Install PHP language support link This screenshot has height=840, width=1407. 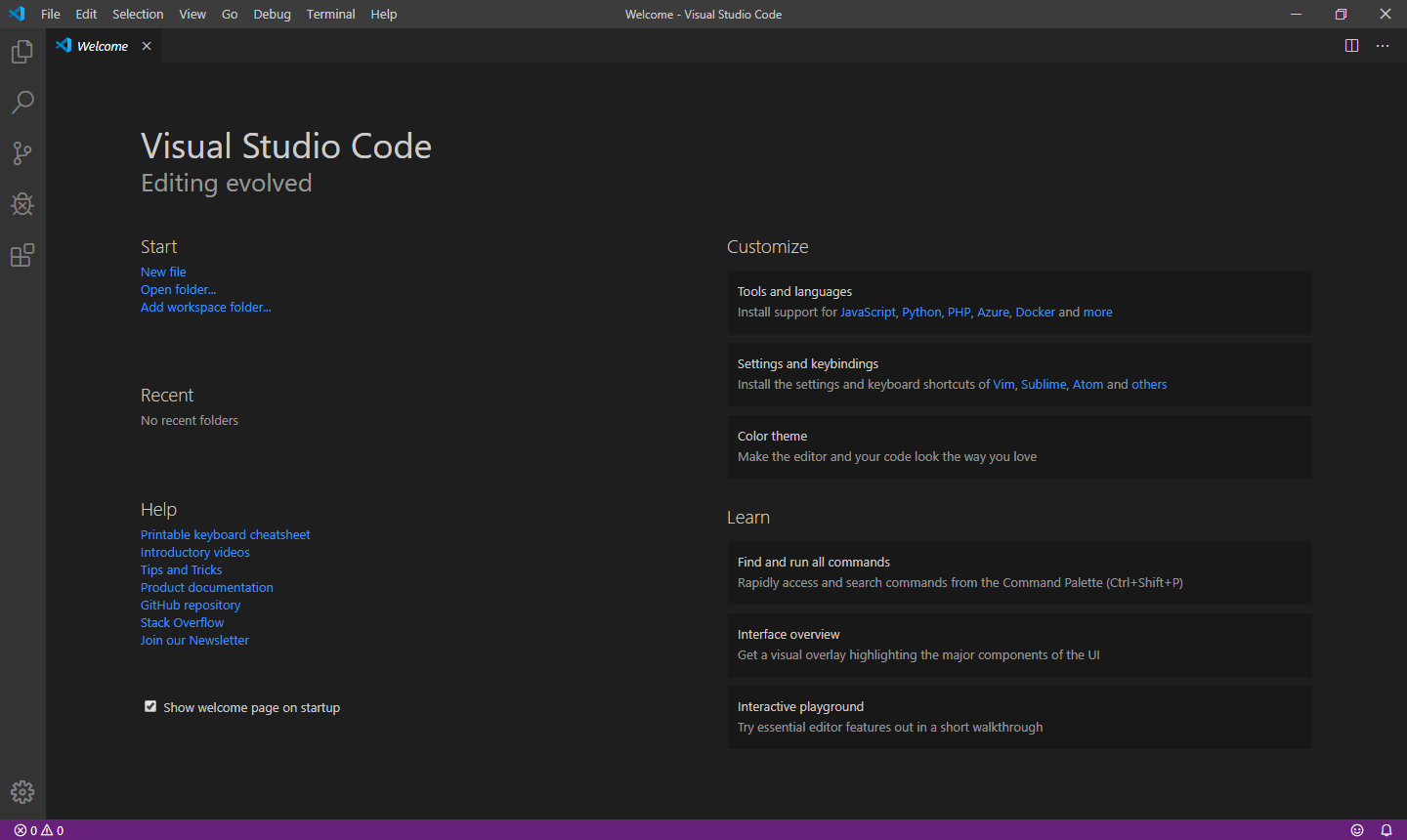[x=959, y=312]
